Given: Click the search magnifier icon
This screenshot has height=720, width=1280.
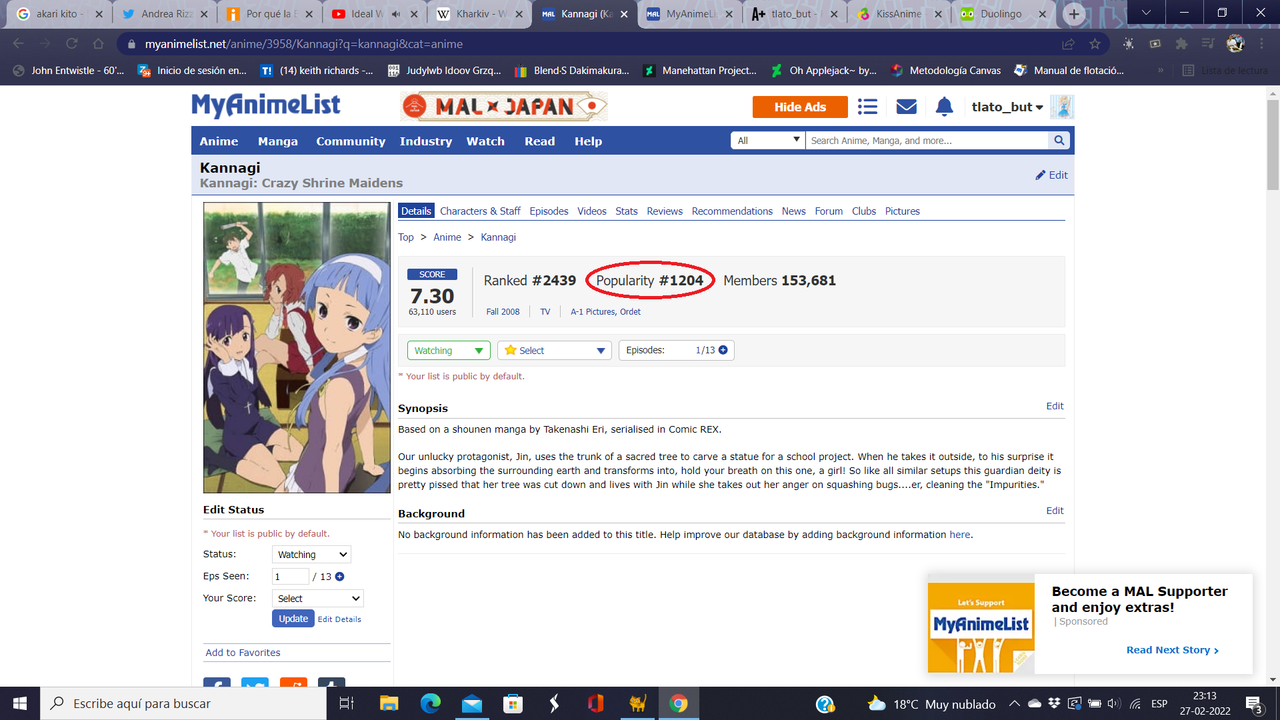Looking at the screenshot, I should point(1058,140).
